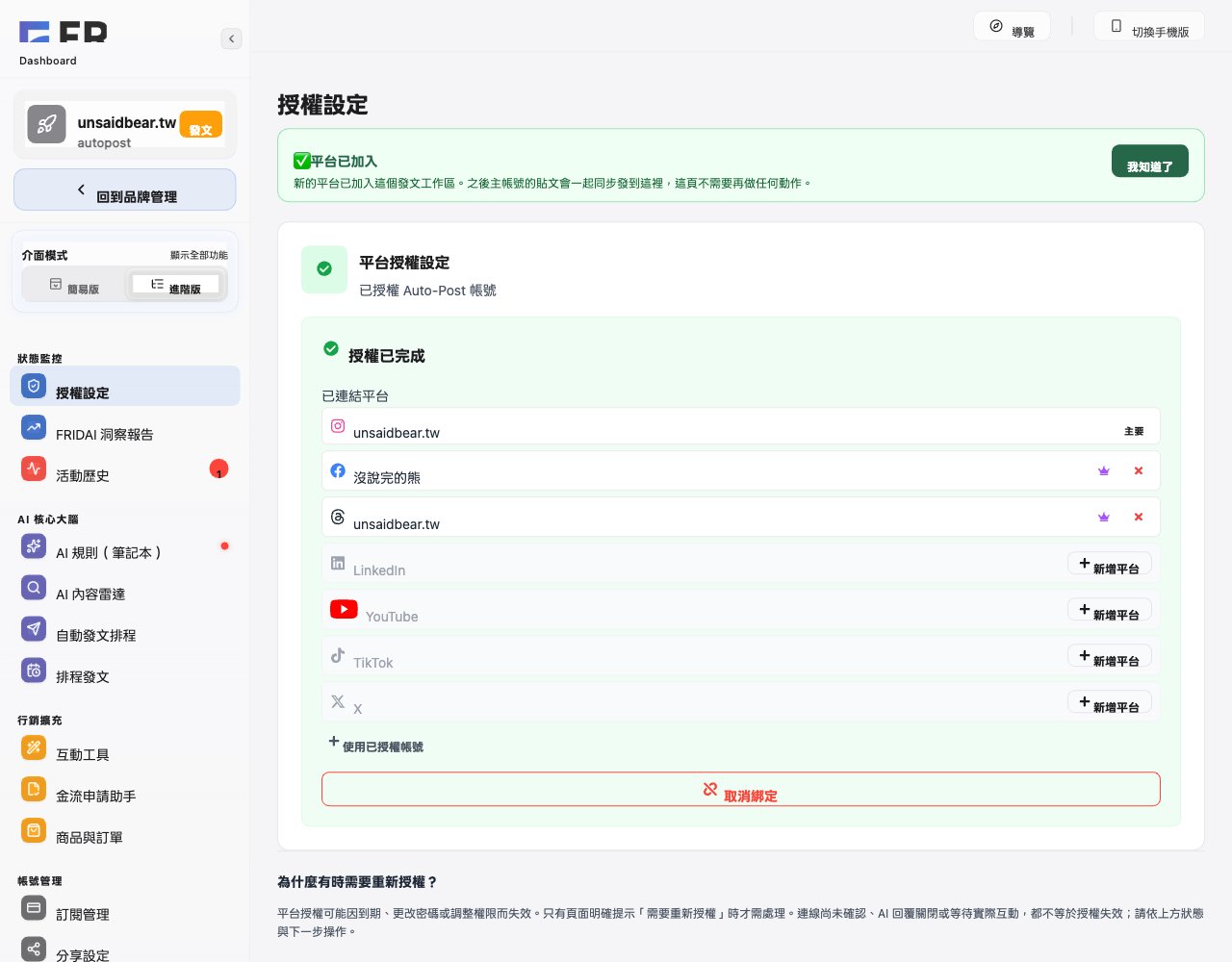Click the red 取消綁定 button
Image resolution: width=1232 pixels, height=962 pixels.
(x=740, y=790)
